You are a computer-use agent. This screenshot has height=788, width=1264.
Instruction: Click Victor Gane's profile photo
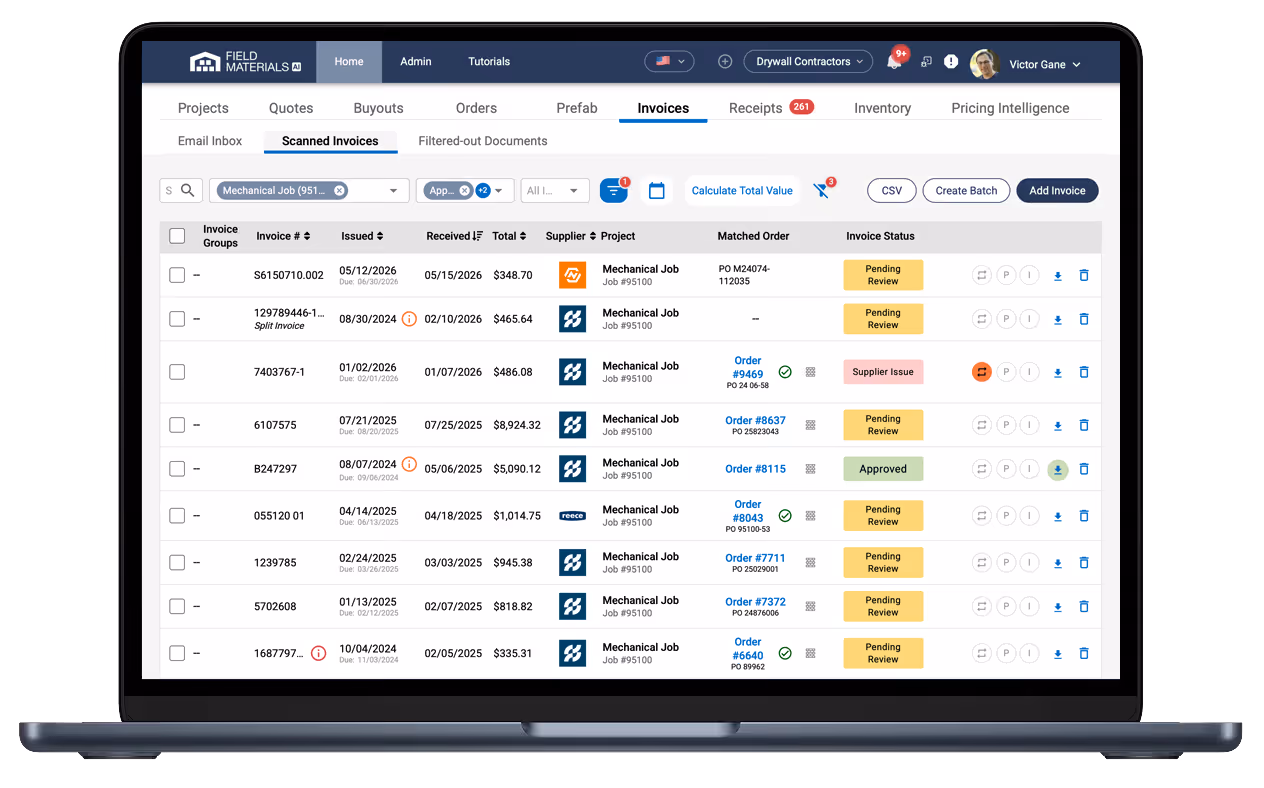[985, 64]
